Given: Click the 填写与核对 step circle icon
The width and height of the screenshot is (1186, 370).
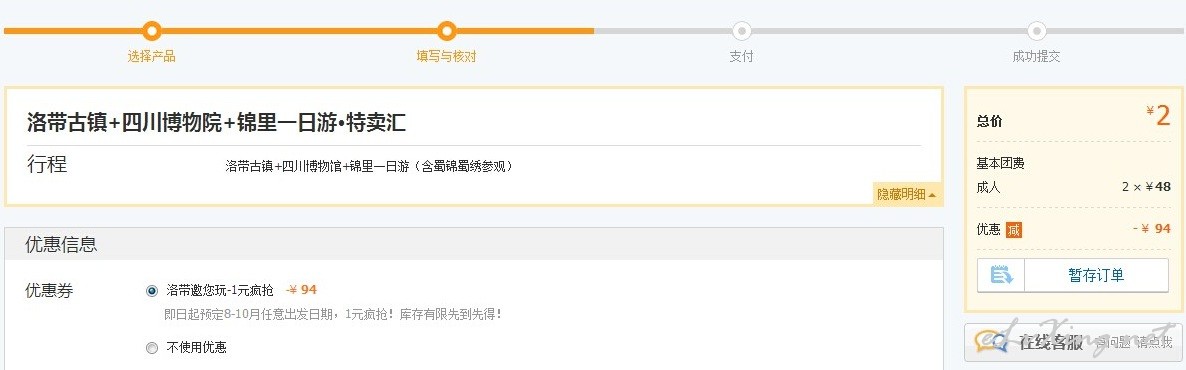Looking at the screenshot, I should click(x=446, y=31).
